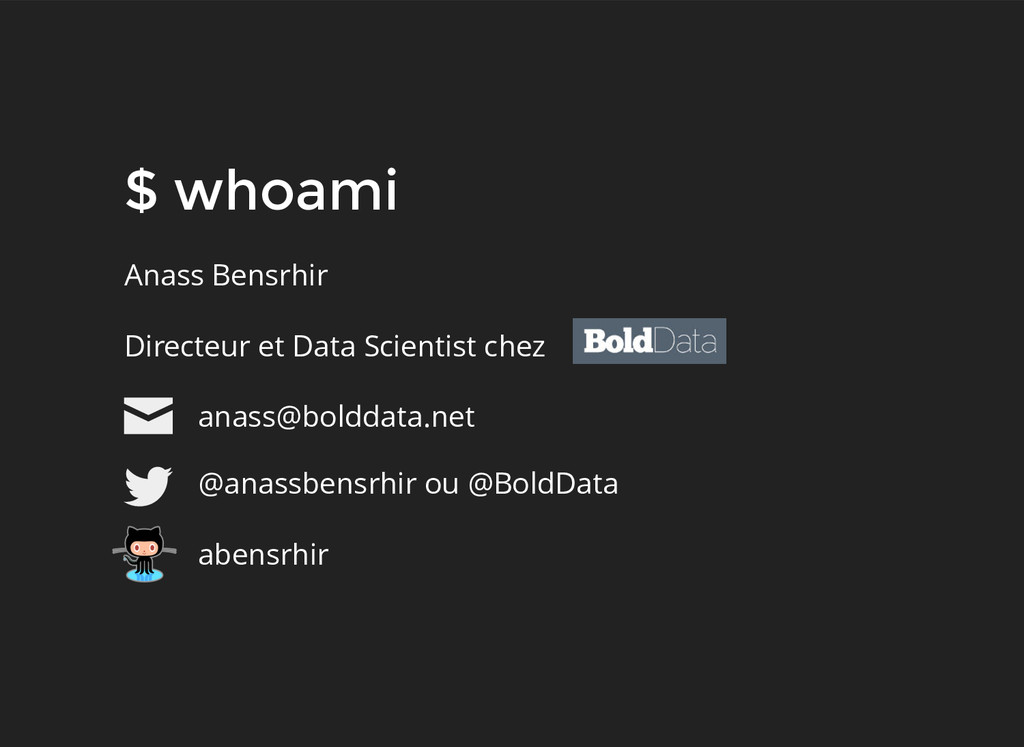Screen dimensions: 1024x747
Task: Select the name 'Anass' in the slide
Action: click(x=164, y=275)
